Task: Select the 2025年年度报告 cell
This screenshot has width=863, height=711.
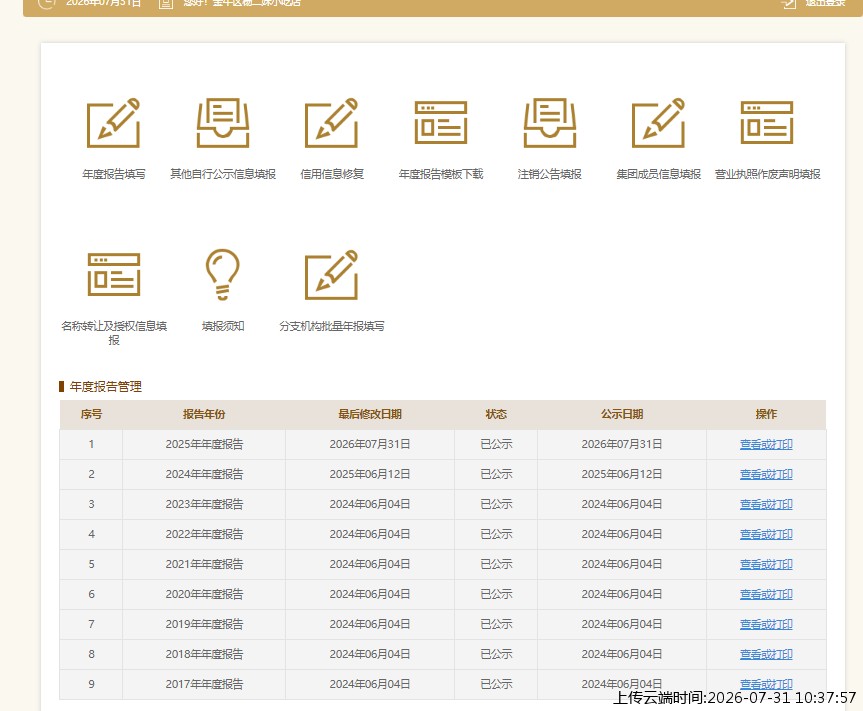Action: tap(204, 444)
